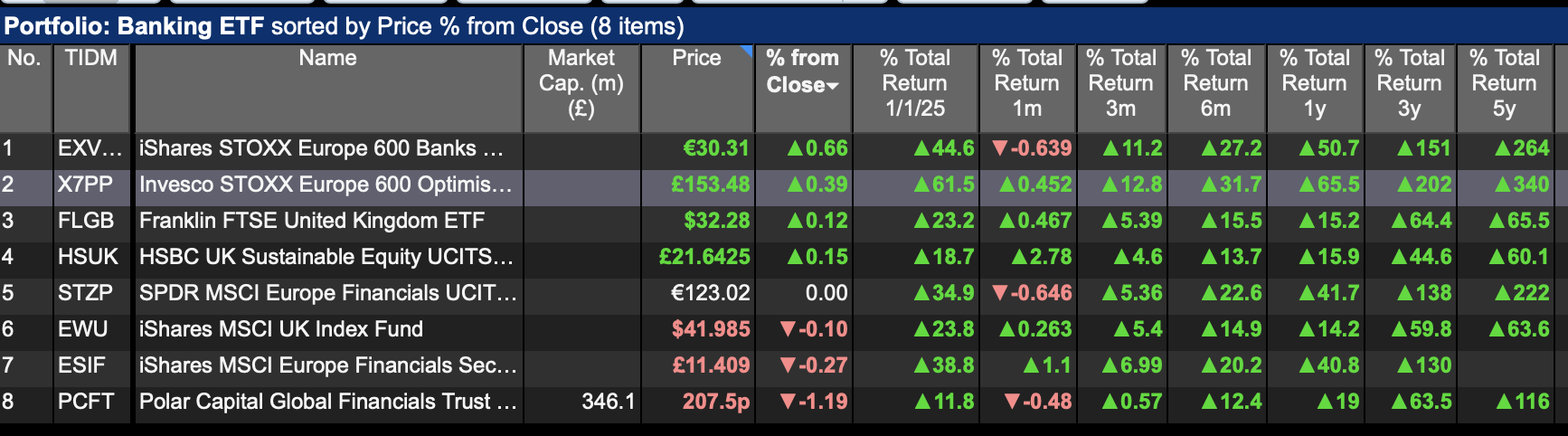This screenshot has height=436, width=1568.
Task: Click the price 207.5p
Action: [x=716, y=402]
